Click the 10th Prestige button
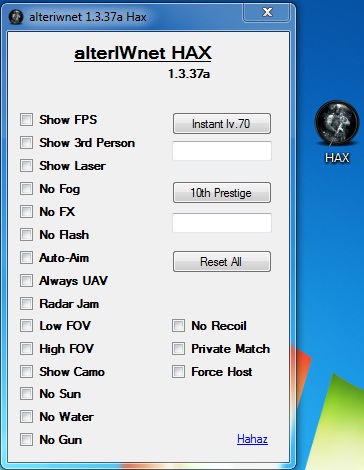The height and width of the screenshot is (470, 364). pos(222,193)
